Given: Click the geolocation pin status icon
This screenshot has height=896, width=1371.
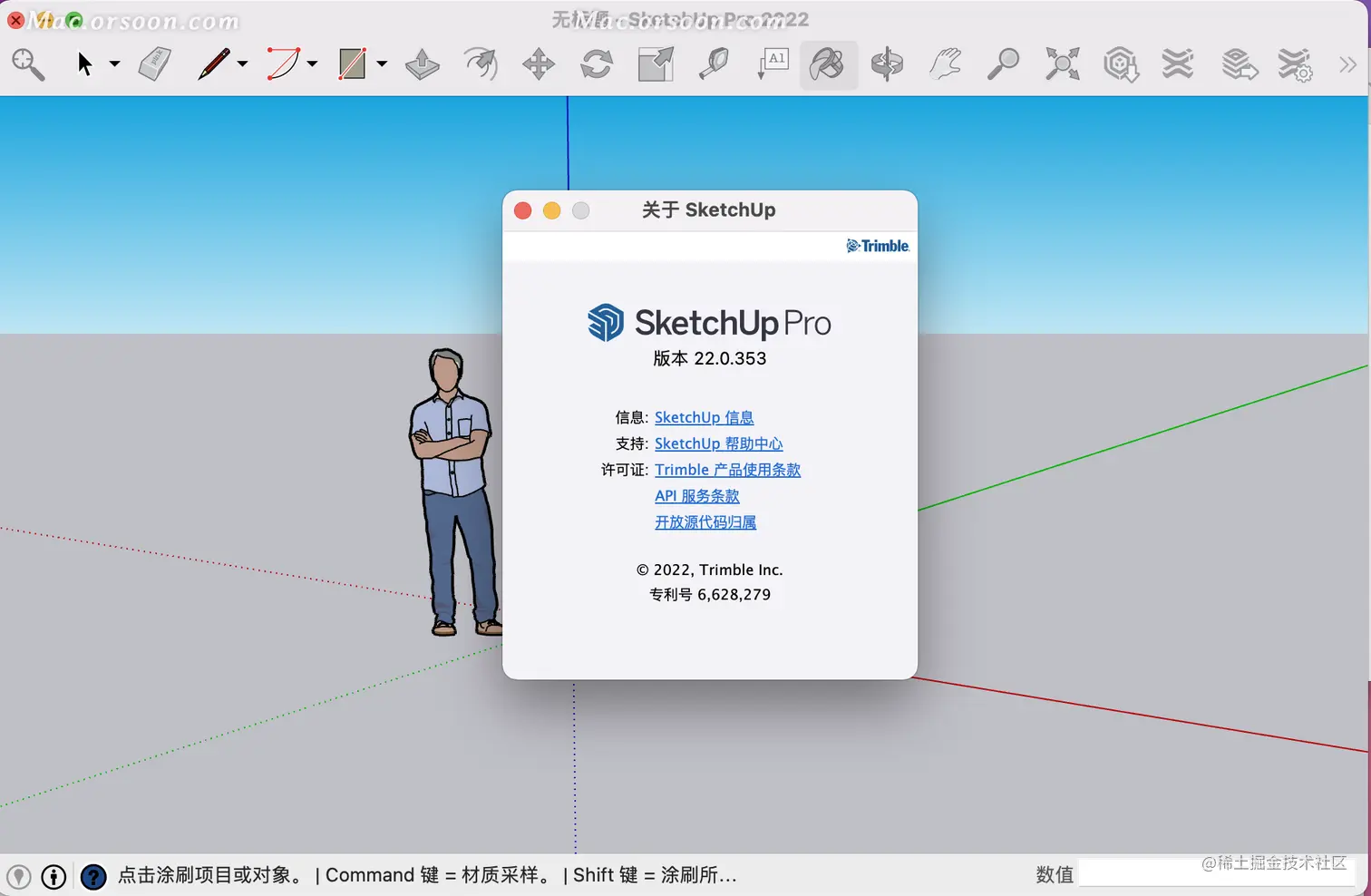Looking at the screenshot, I should click(x=18, y=877).
